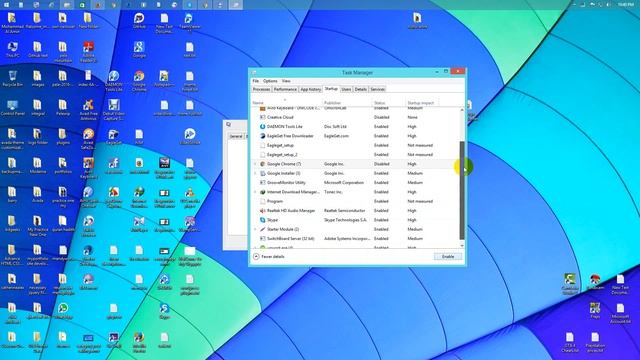Viewport: 640px width, 360px height.
Task: Click Disabled status of Google Chrome row
Action: tap(382, 164)
